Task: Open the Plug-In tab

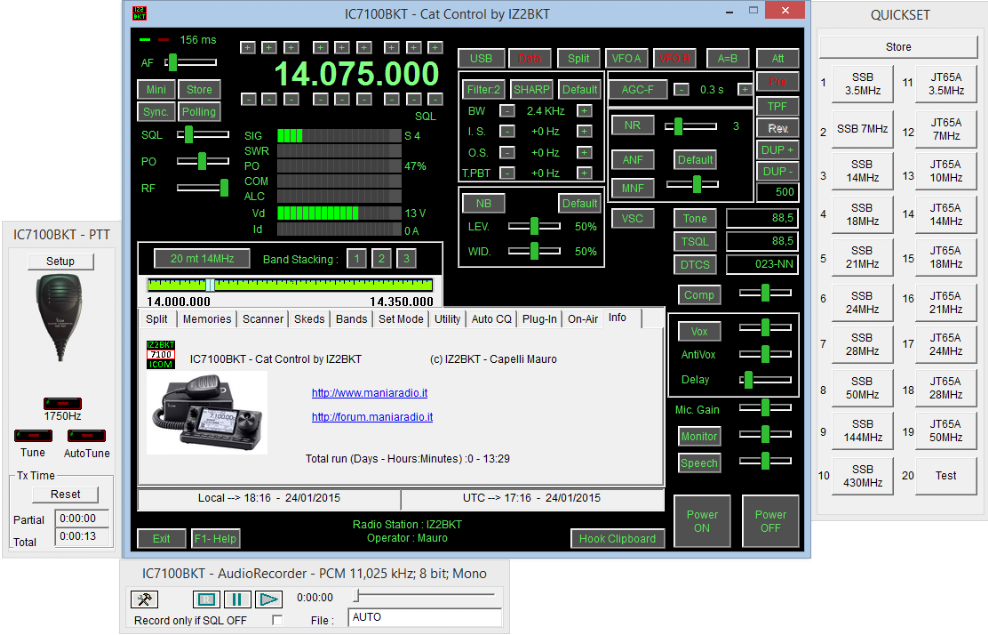Action: (x=539, y=319)
